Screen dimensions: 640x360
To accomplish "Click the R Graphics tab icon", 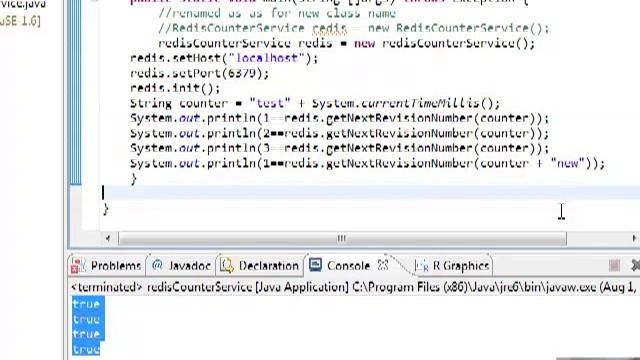I will click(x=421, y=266).
